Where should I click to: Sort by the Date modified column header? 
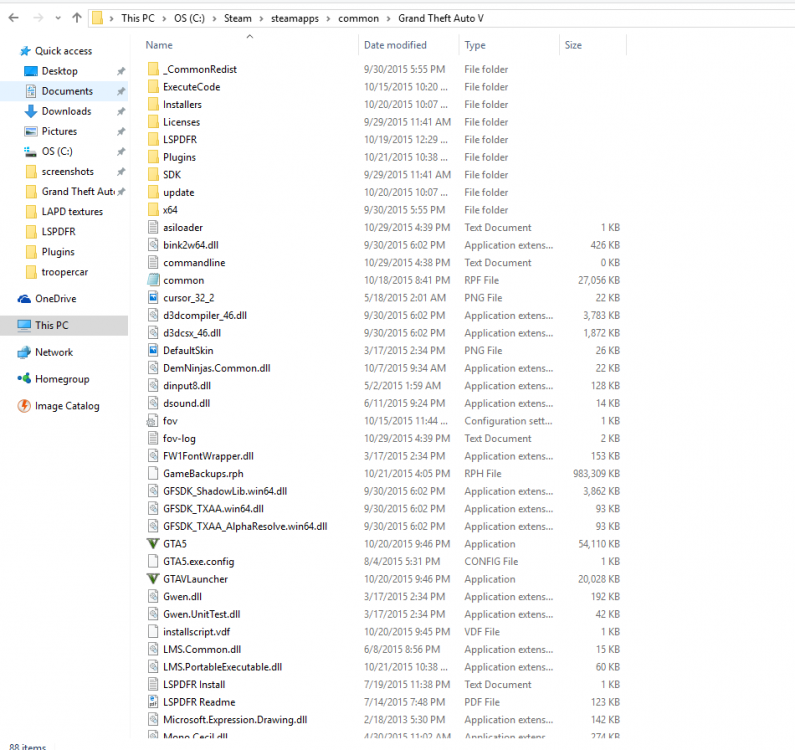[395, 45]
